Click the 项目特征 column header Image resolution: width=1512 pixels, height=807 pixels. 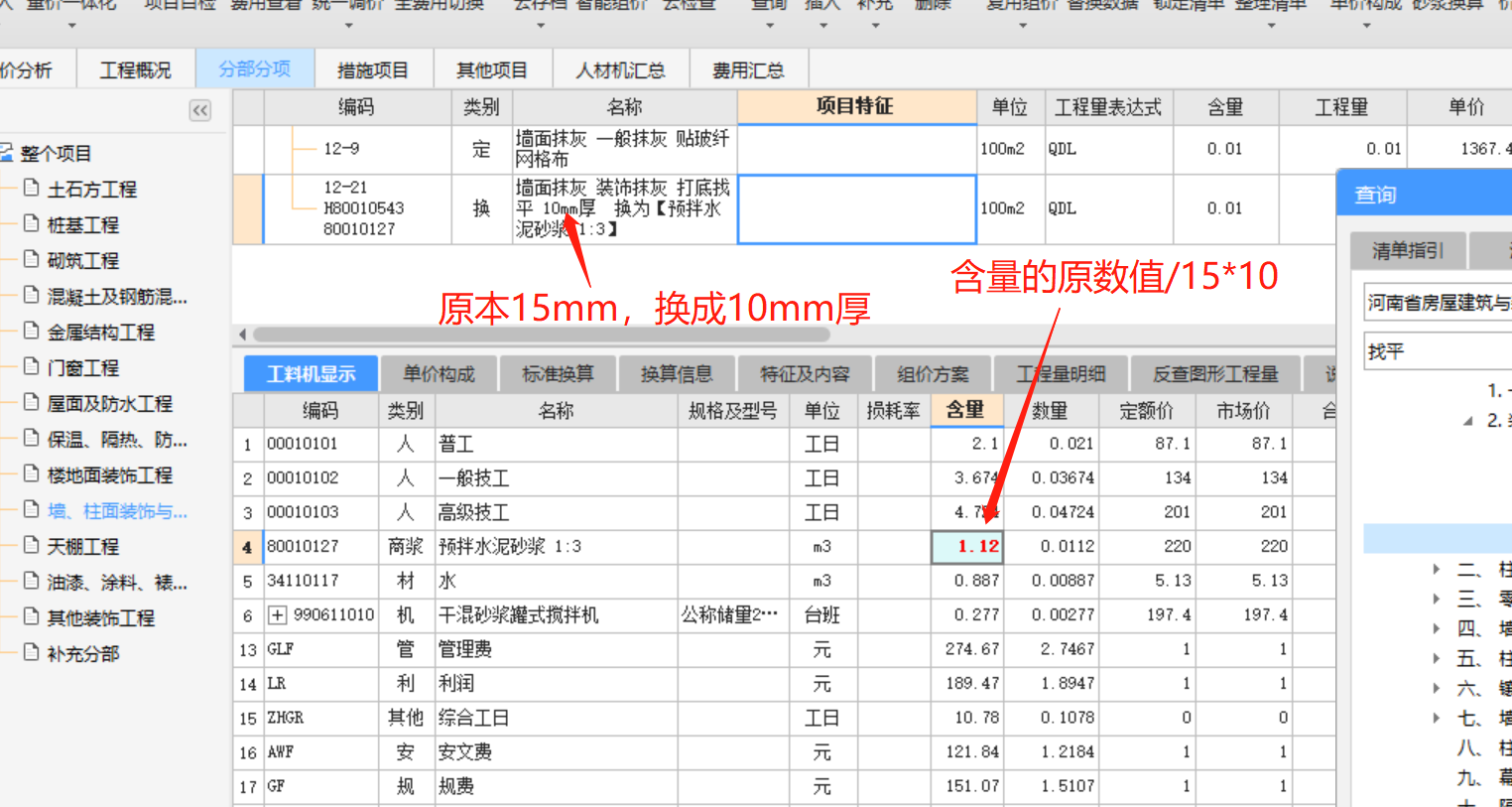(x=856, y=106)
